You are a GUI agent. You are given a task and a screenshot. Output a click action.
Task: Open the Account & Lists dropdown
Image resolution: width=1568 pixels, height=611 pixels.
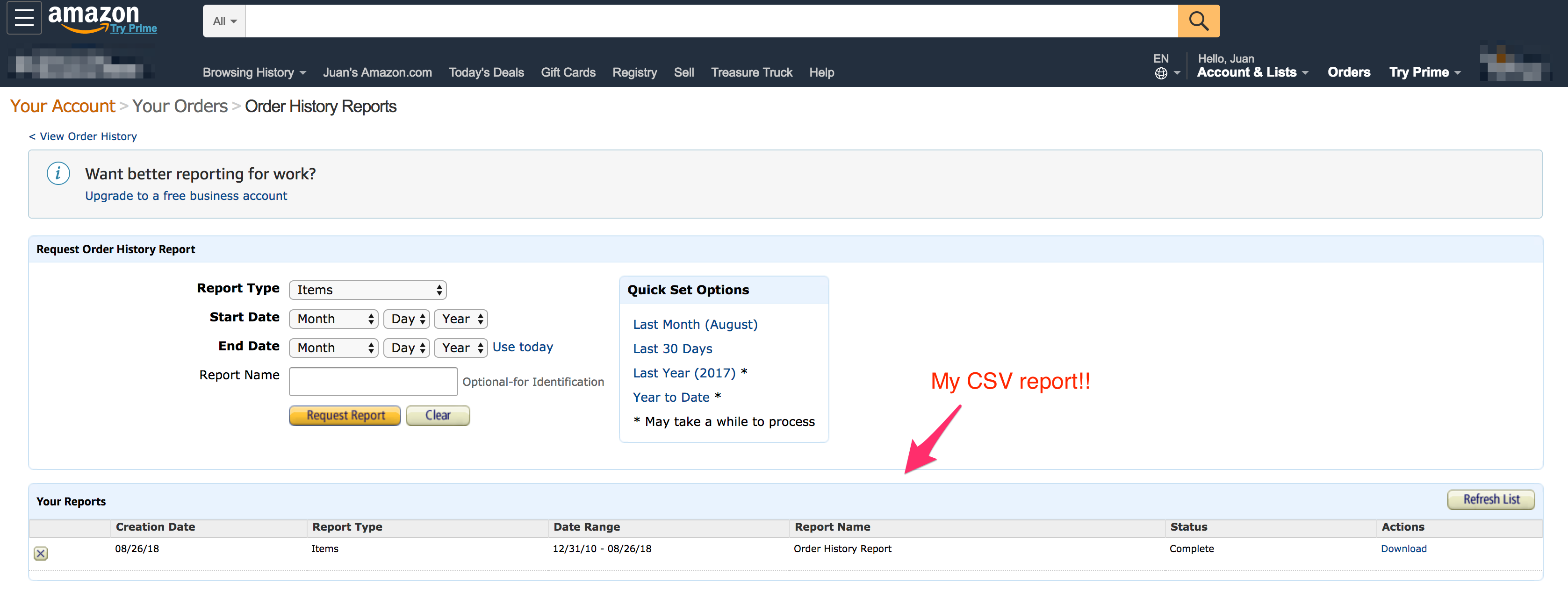point(1252,72)
